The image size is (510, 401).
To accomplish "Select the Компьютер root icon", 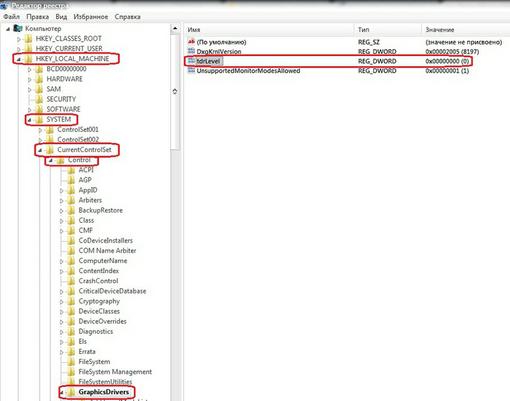I will click(x=18, y=28).
